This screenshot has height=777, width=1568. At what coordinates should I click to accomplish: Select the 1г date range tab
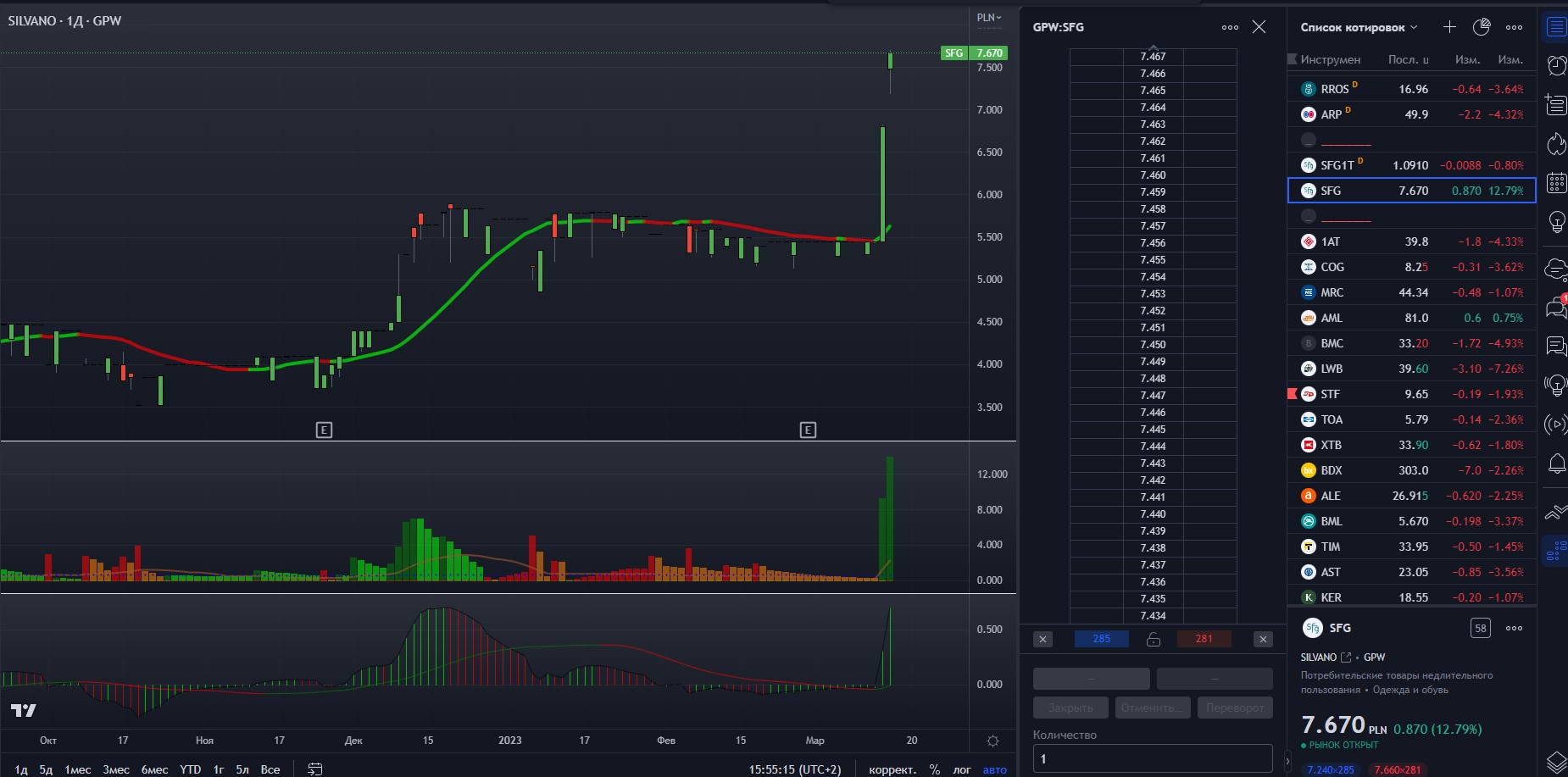tap(219, 769)
